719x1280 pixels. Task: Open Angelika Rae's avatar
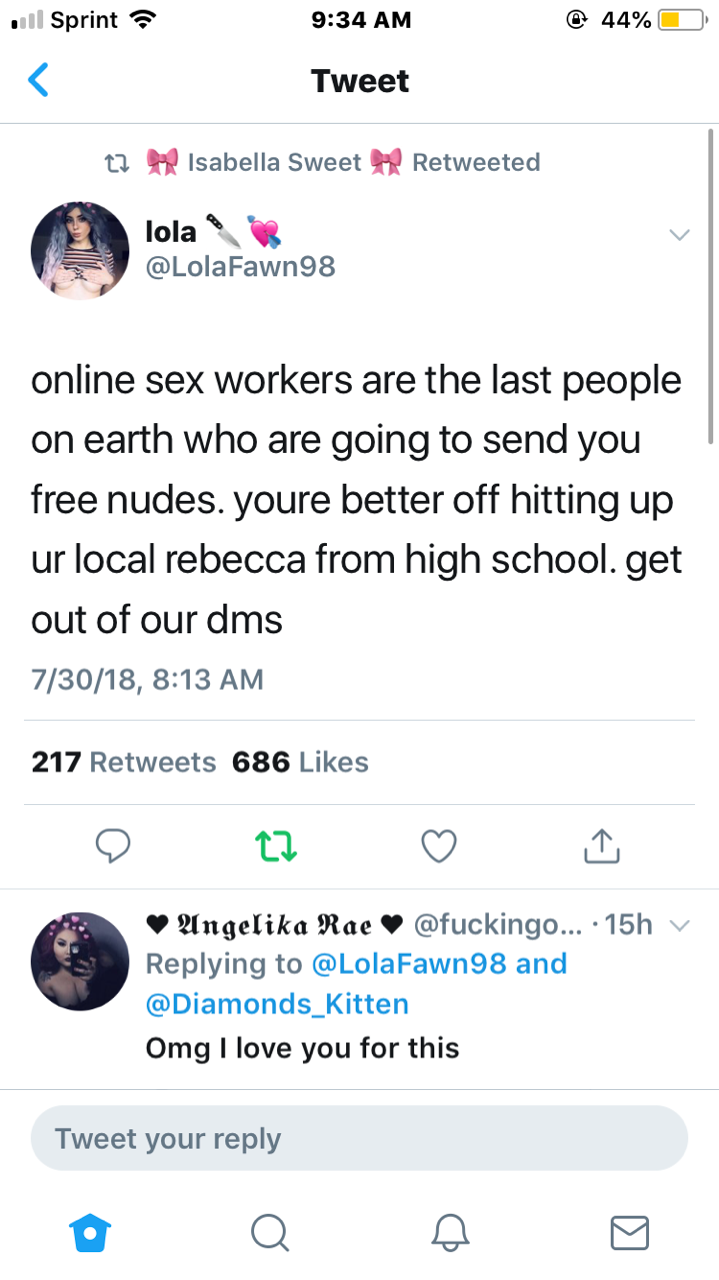tap(80, 960)
